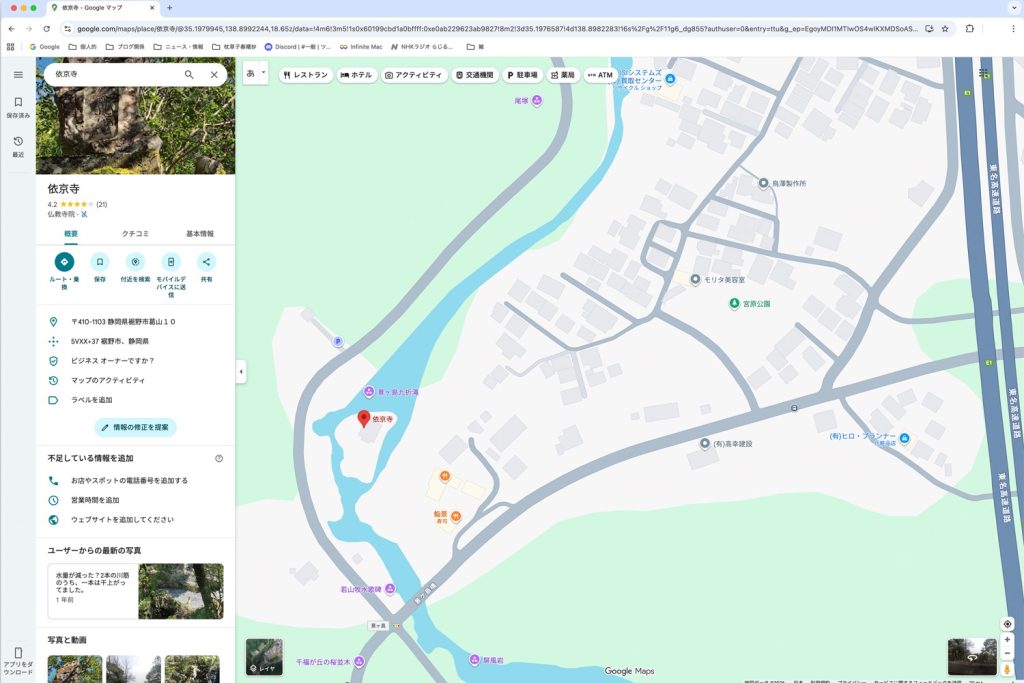The image size is (1024, 683).
Task: Clear the search box with X
Action: 214,75
